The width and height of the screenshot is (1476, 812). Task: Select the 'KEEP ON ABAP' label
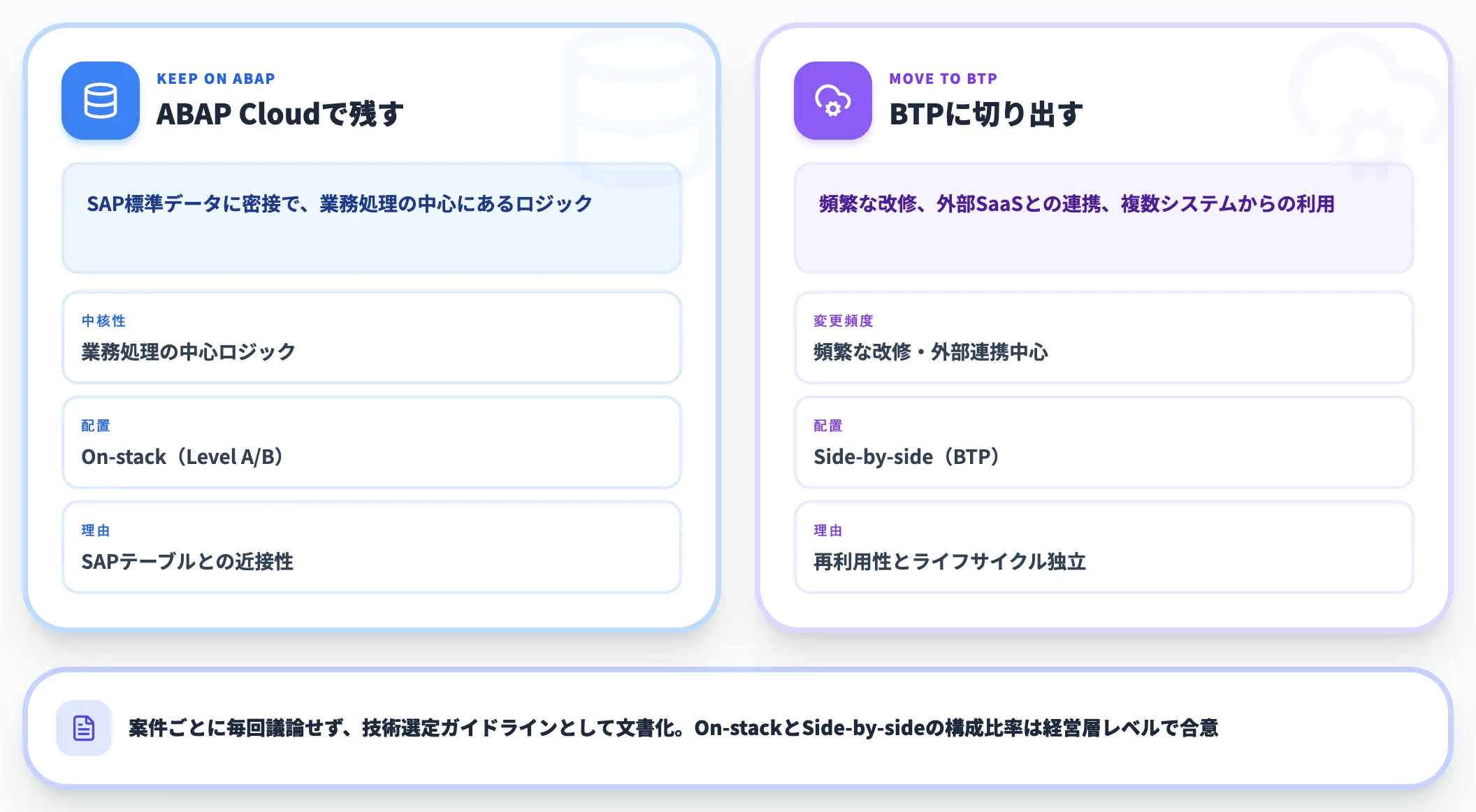[x=216, y=79]
